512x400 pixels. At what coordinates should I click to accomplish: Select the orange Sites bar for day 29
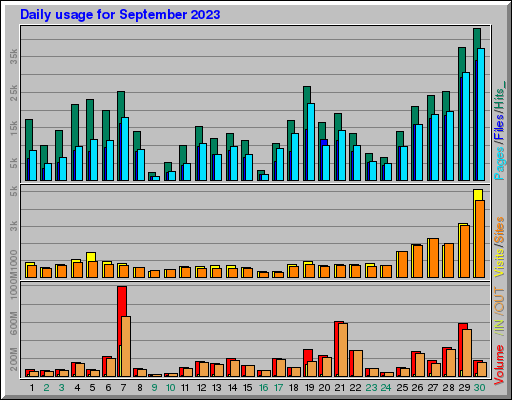click(x=465, y=252)
